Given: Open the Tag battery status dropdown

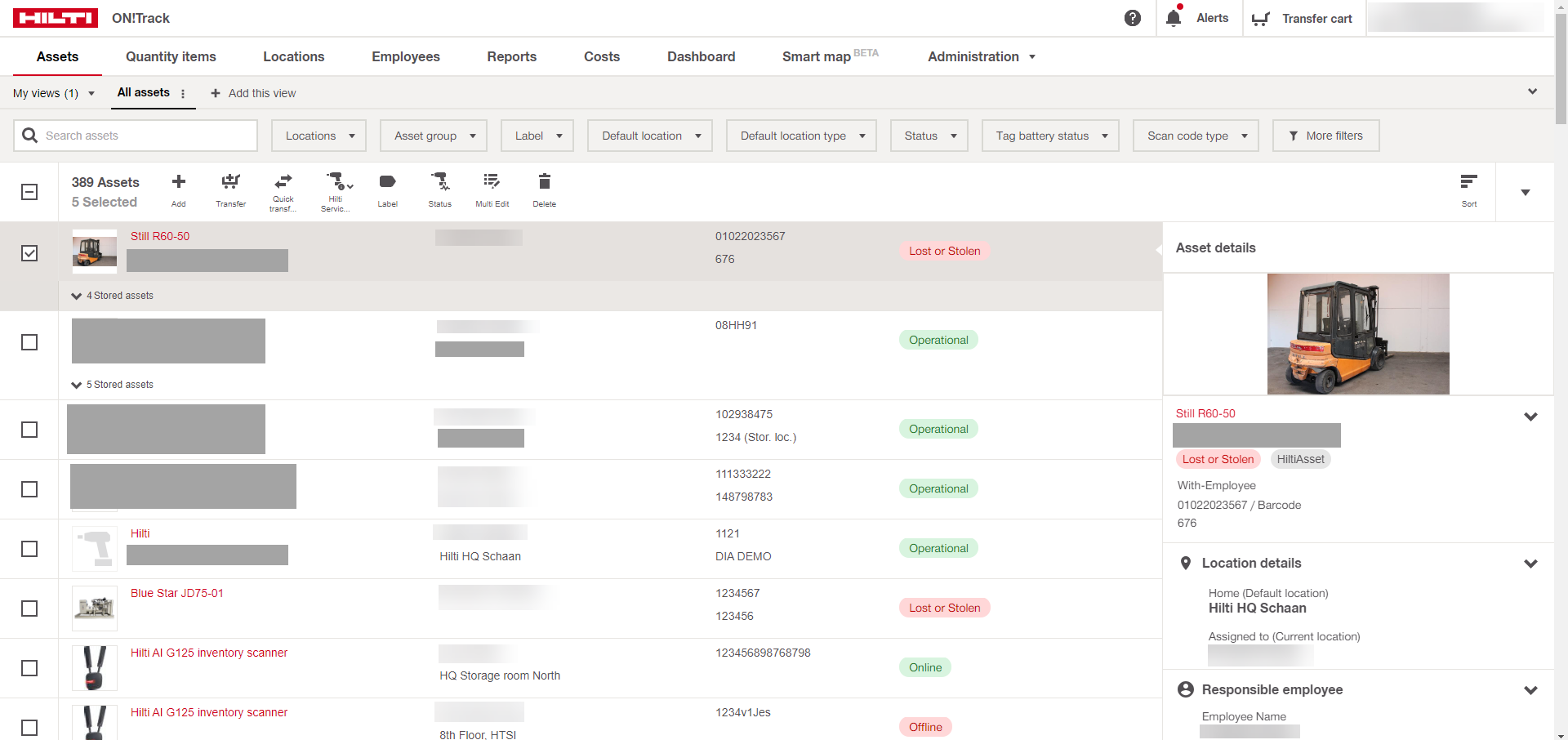Looking at the screenshot, I should [1050, 136].
